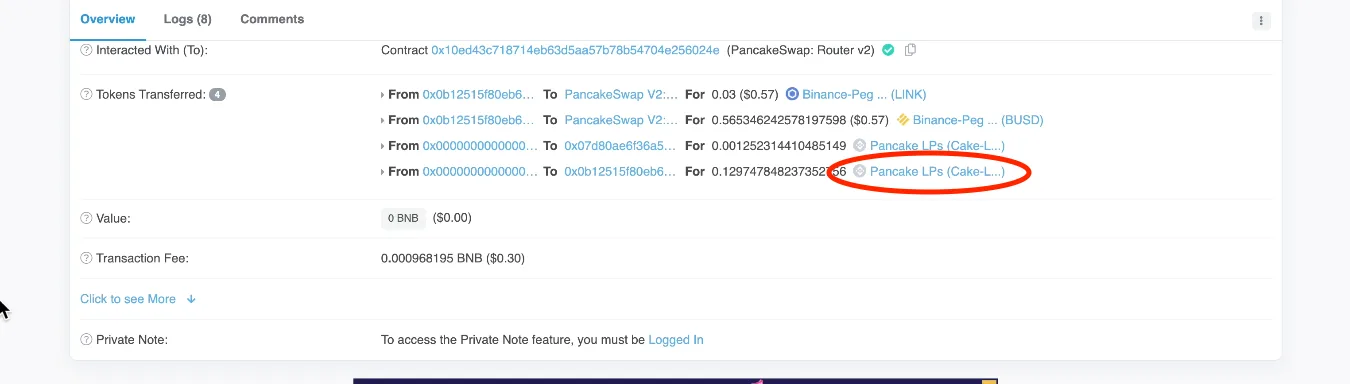Image resolution: width=1350 pixels, height=384 pixels.
Task: Click help icon beside Value
Action: (86, 217)
